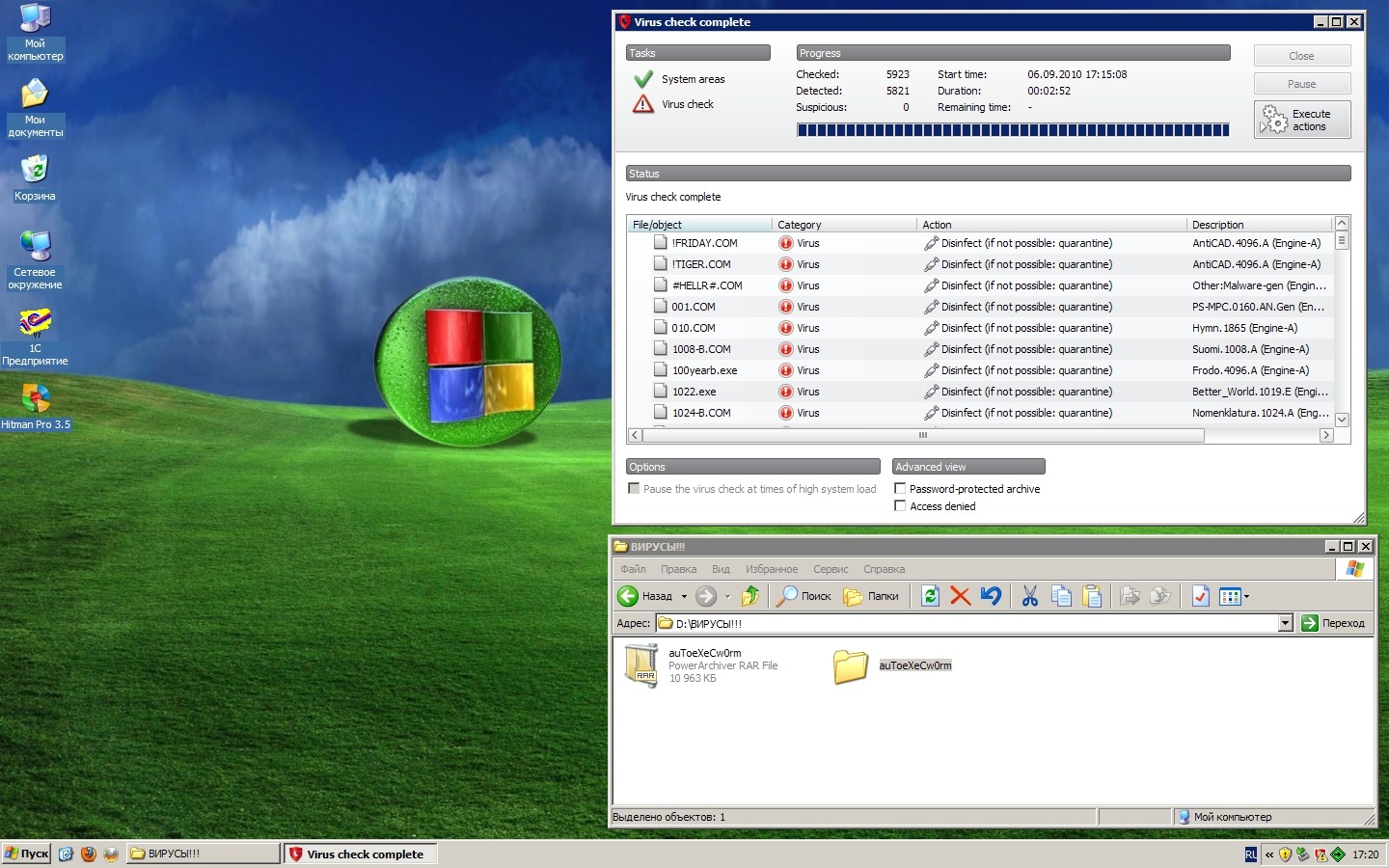This screenshot has height=868, width=1389.
Task: Expand the address bar dropdown arrow
Action: point(1285,623)
